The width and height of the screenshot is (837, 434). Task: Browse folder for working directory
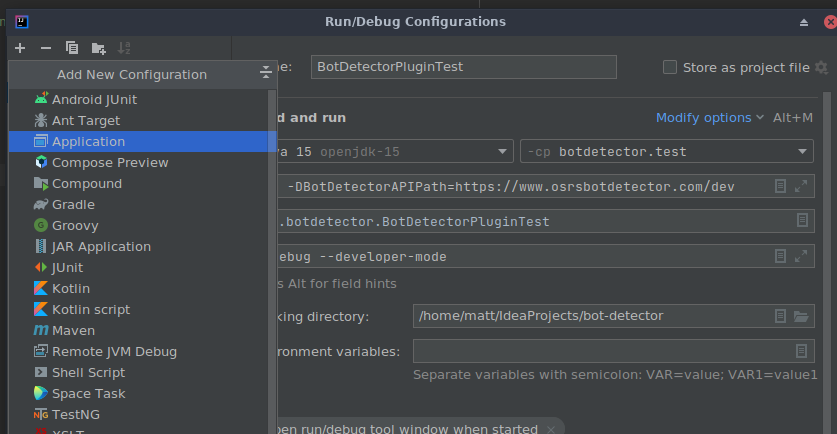[801, 316]
